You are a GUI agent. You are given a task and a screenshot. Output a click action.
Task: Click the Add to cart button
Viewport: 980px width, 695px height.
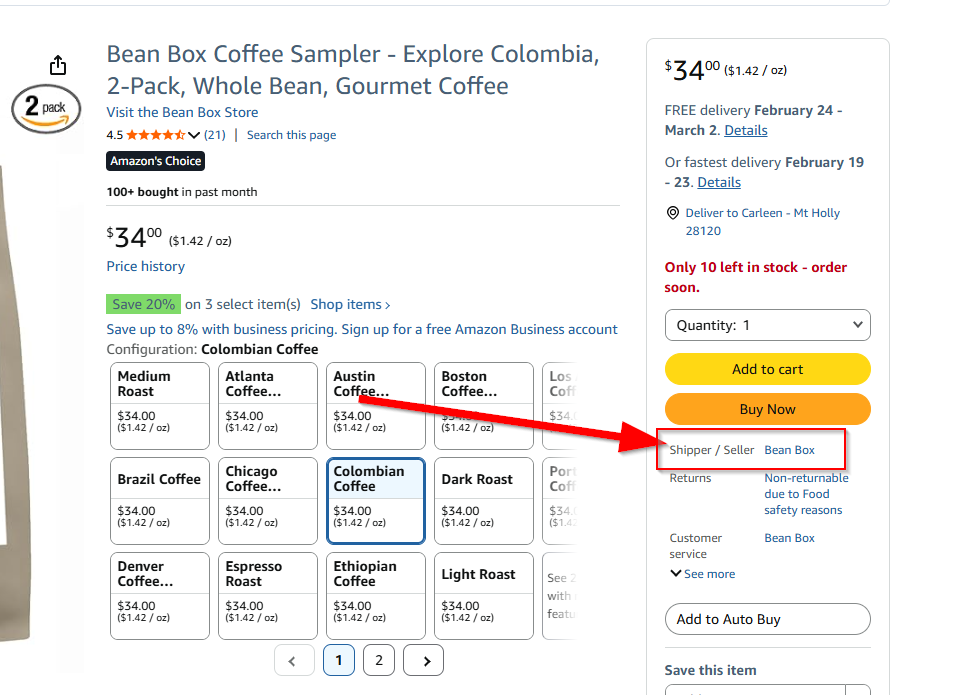(767, 369)
